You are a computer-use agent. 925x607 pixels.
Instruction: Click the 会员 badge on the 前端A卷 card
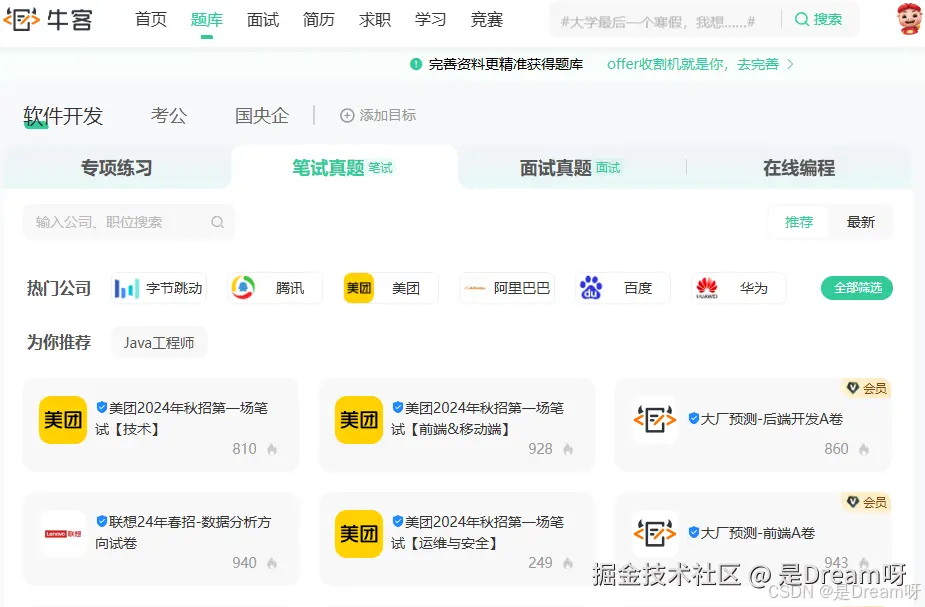tap(867, 502)
